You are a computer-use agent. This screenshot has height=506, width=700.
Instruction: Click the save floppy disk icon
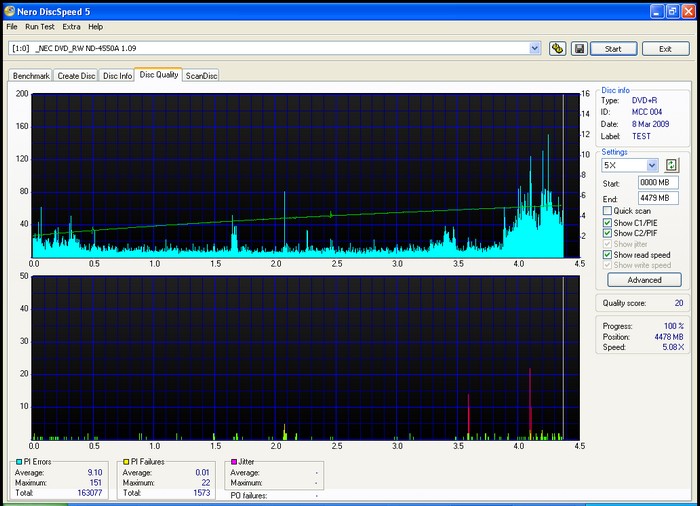(x=578, y=48)
